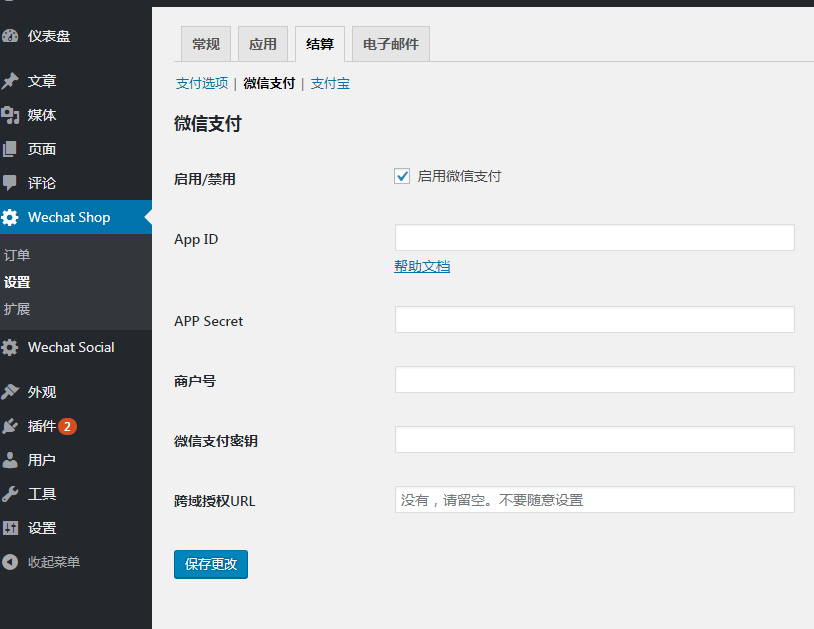Focus the APP Secret input field
Viewport: 814px width, 629px height.
click(594, 319)
